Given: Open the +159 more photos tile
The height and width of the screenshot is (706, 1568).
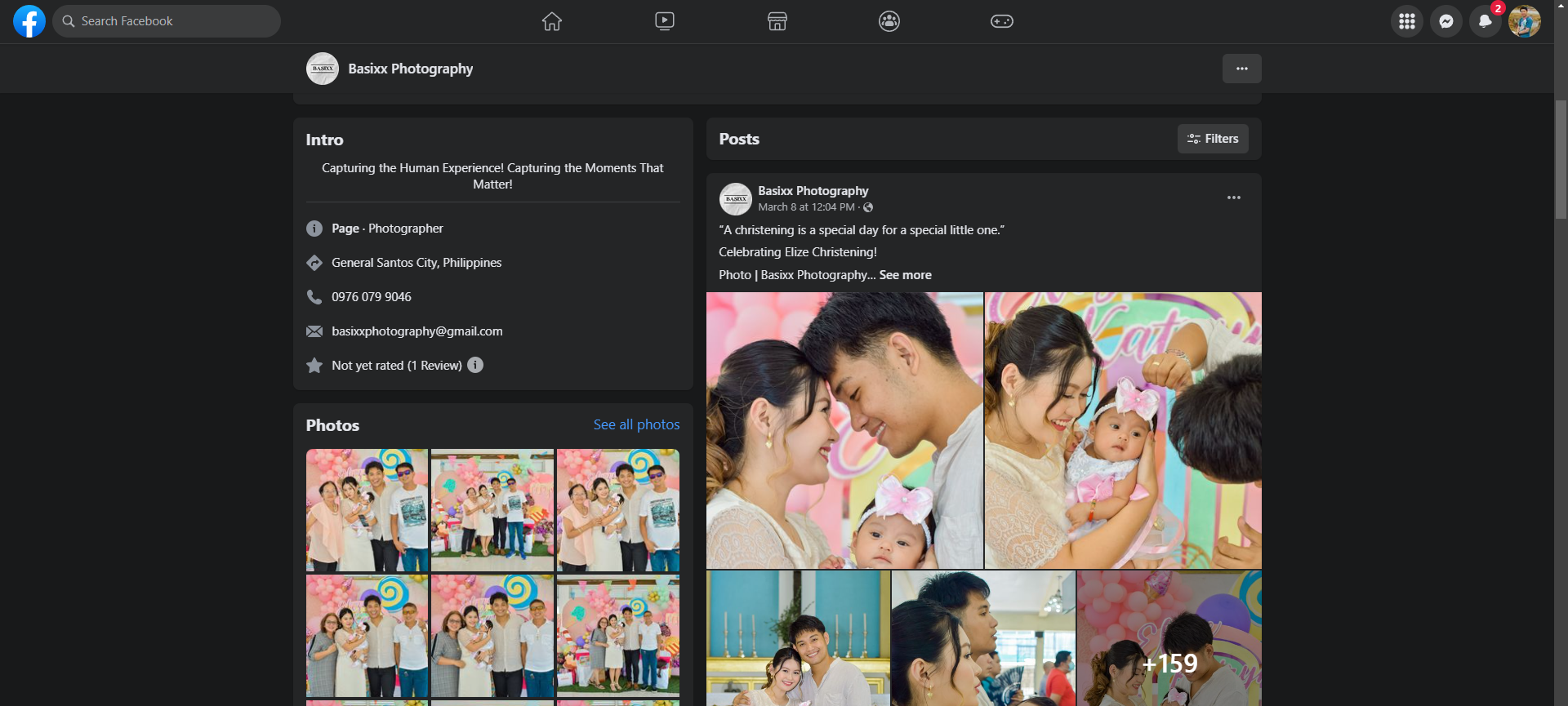Looking at the screenshot, I should pyautogui.click(x=1169, y=638).
